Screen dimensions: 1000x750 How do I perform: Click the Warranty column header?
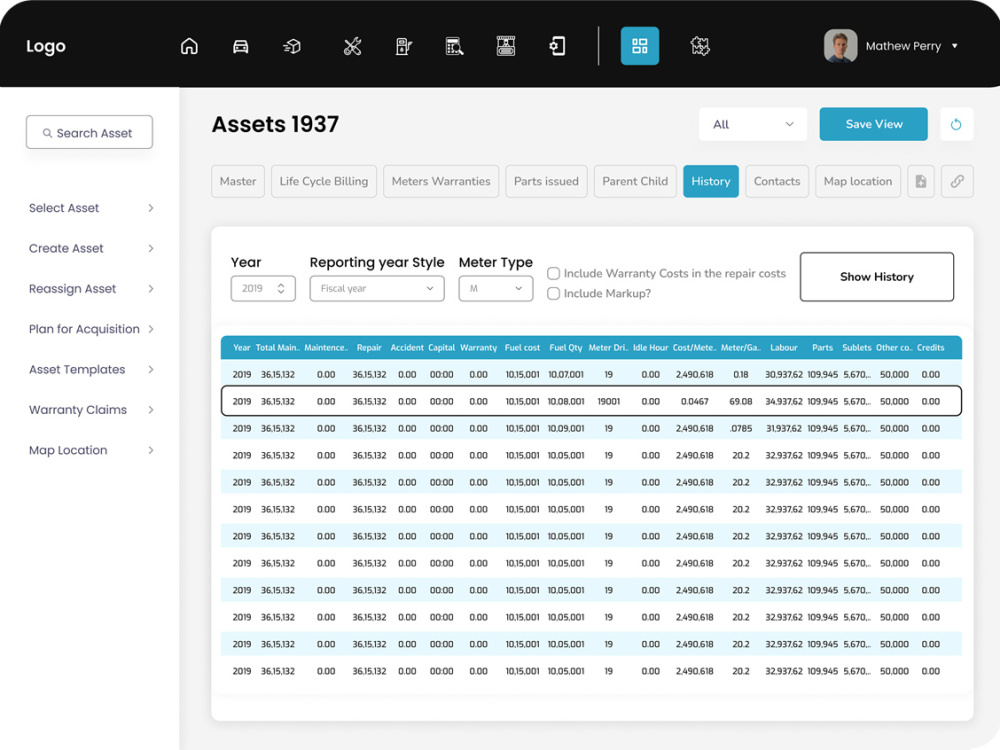478,348
